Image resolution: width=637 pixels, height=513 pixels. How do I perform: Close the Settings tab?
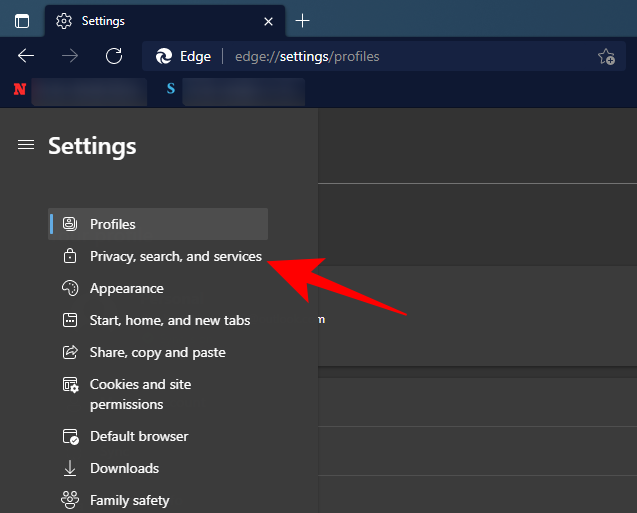pos(267,21)
